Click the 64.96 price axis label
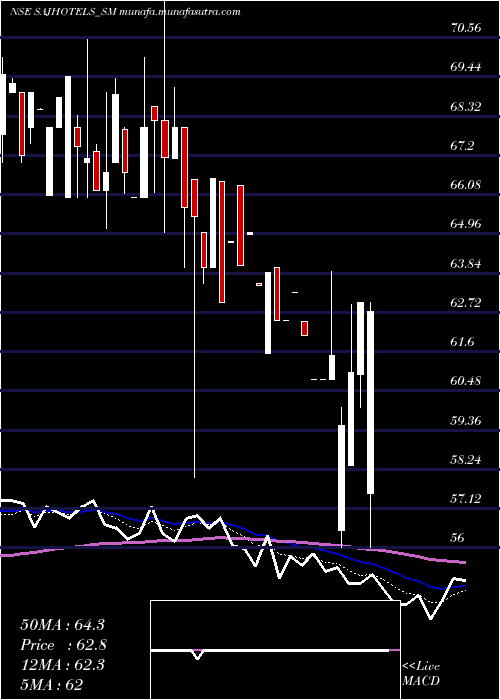 (466, 224)
